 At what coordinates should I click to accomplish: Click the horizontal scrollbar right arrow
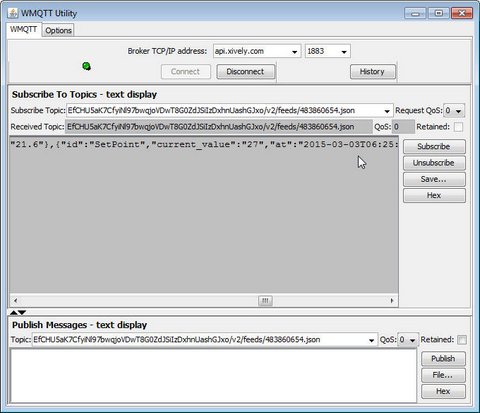(x=392, y=301)
